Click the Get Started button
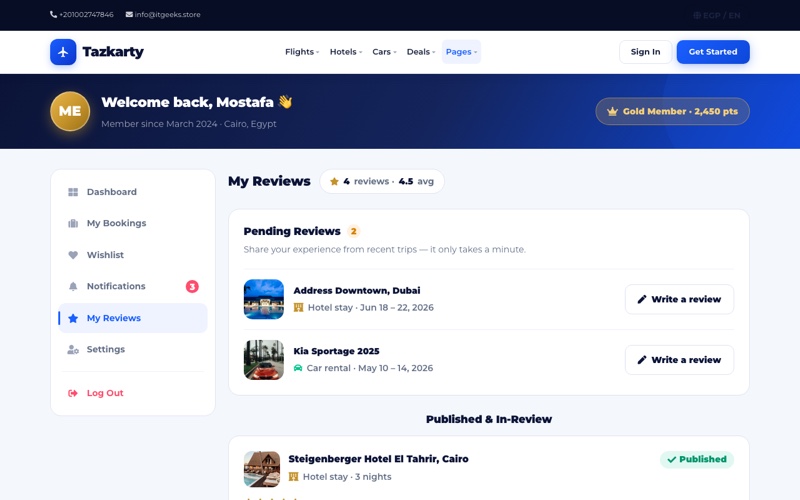This screenshot has width=800, height=500. click(x=713, y=52)
